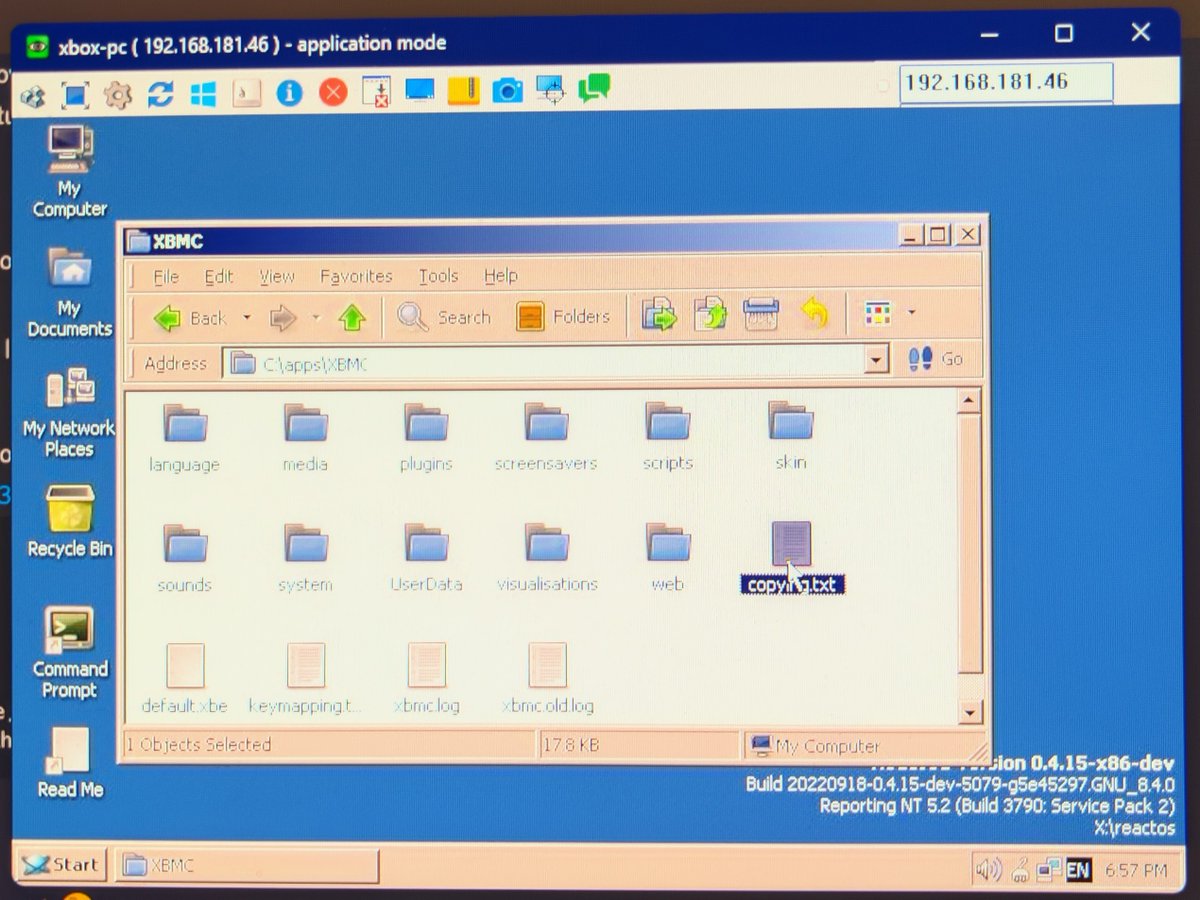The image size is (1200, 900).
Task: Expand the Forward history dropdown arrow
Action: (315, 319)
